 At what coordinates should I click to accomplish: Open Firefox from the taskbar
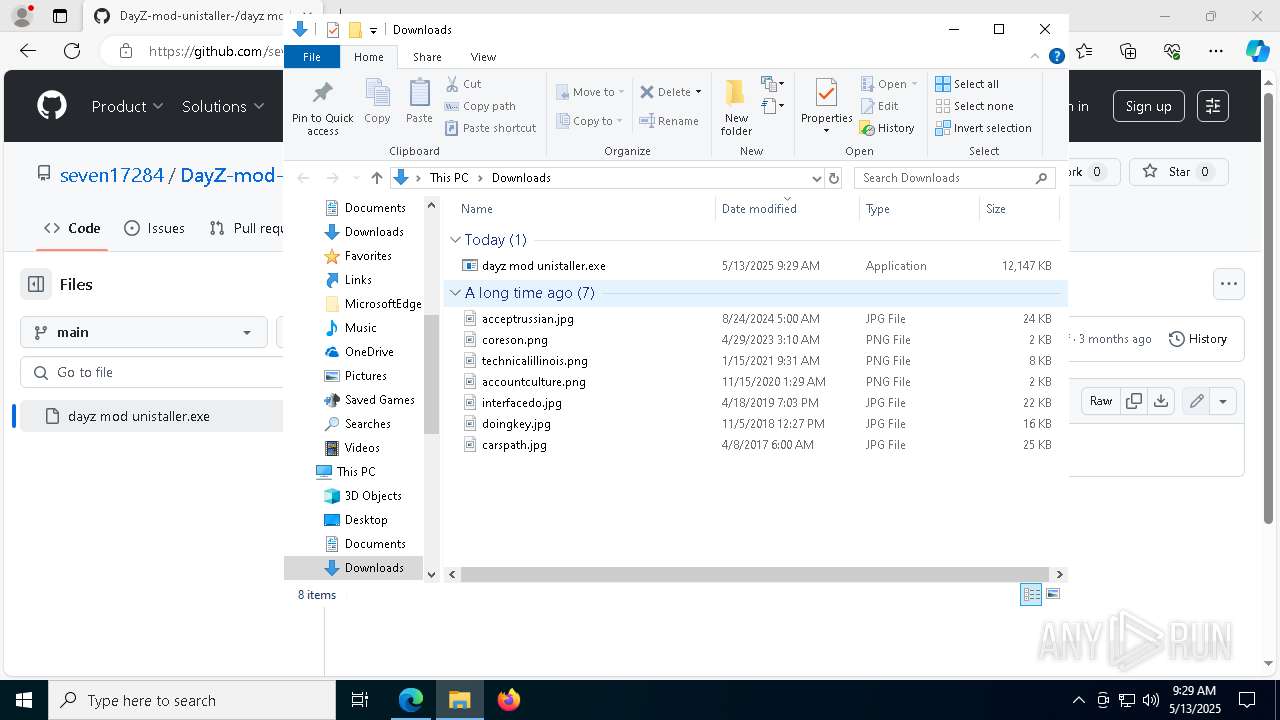pyautogui.click(x=509, y=700)
